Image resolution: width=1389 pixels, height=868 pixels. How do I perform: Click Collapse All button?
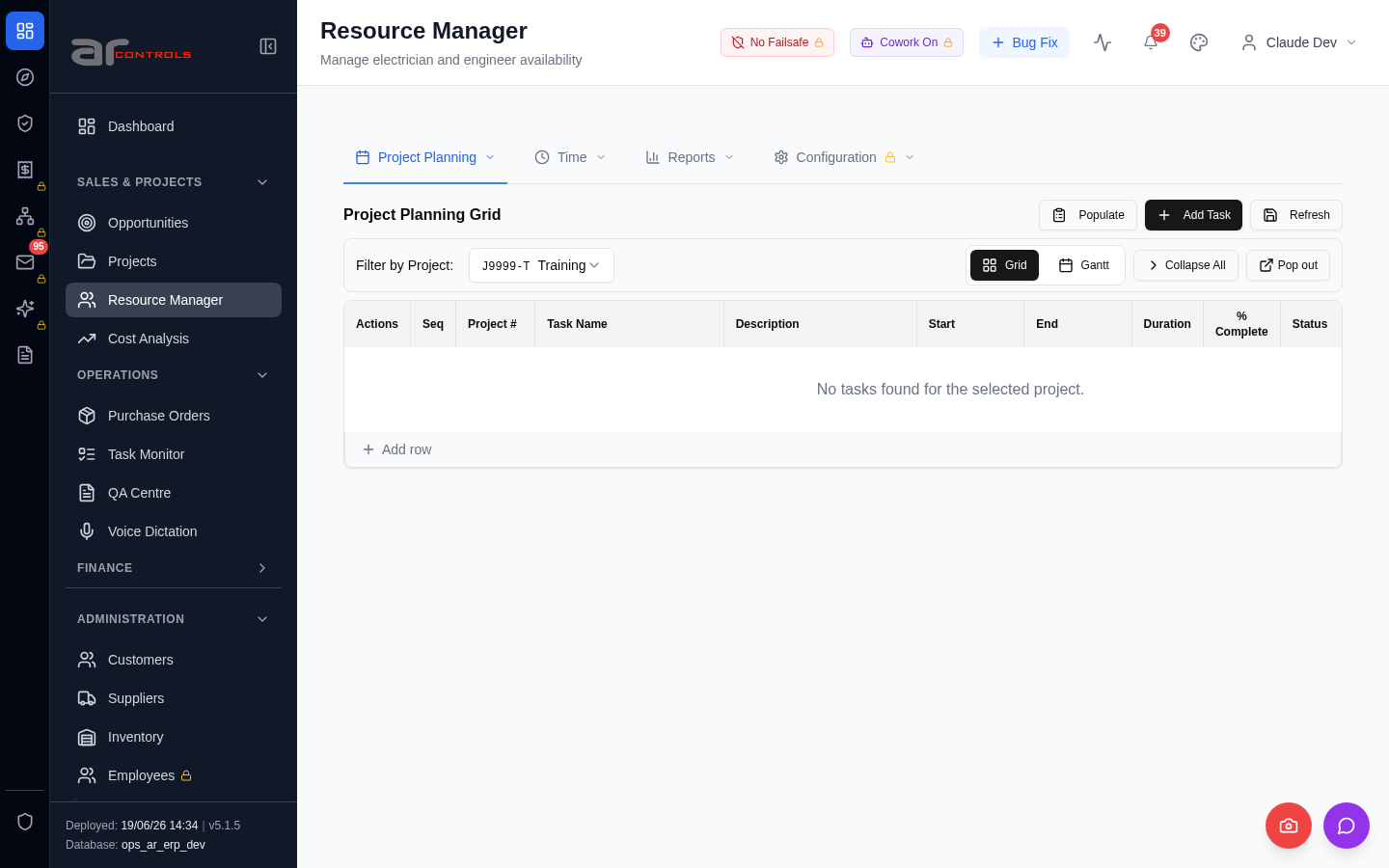click(1185, 265)
